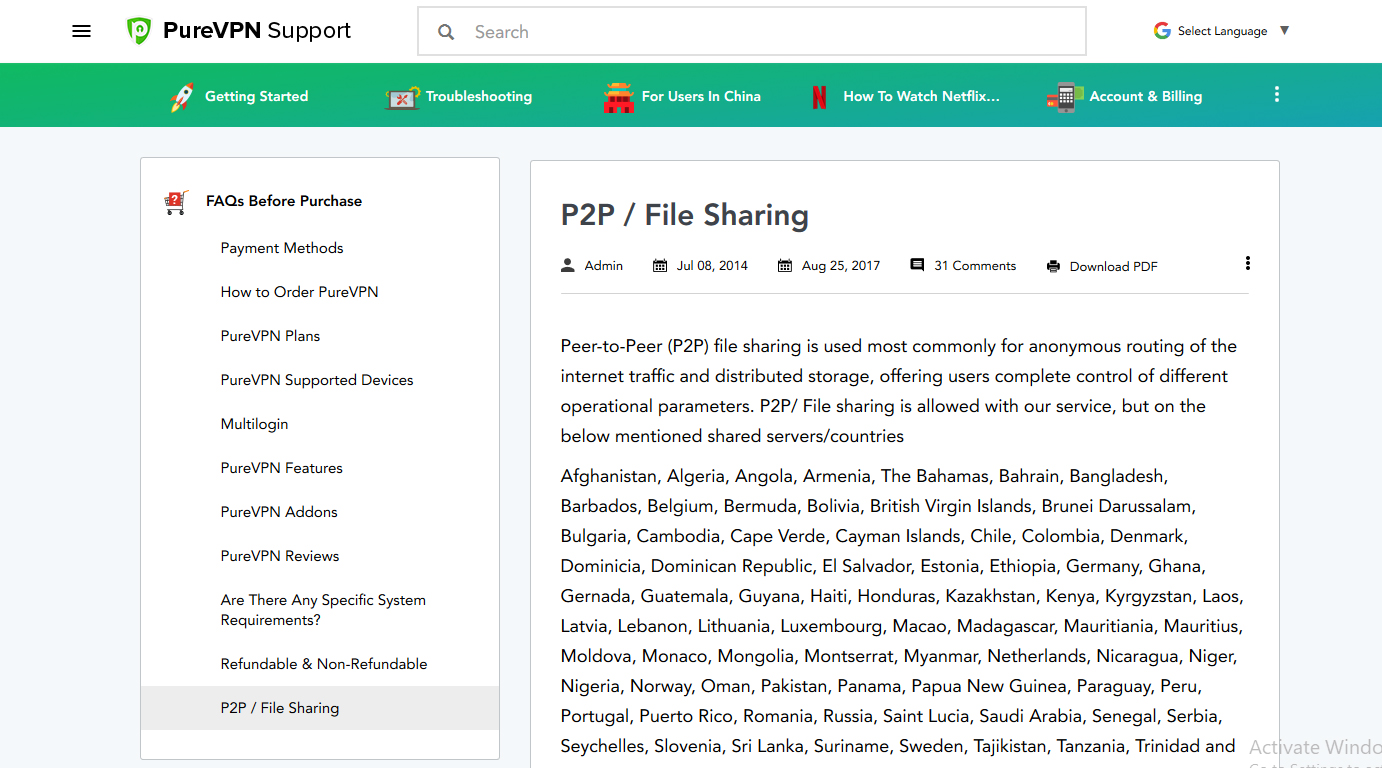1382x768 pixels.
Task: Click the Admin author name
Action: [x=604, y=266]
